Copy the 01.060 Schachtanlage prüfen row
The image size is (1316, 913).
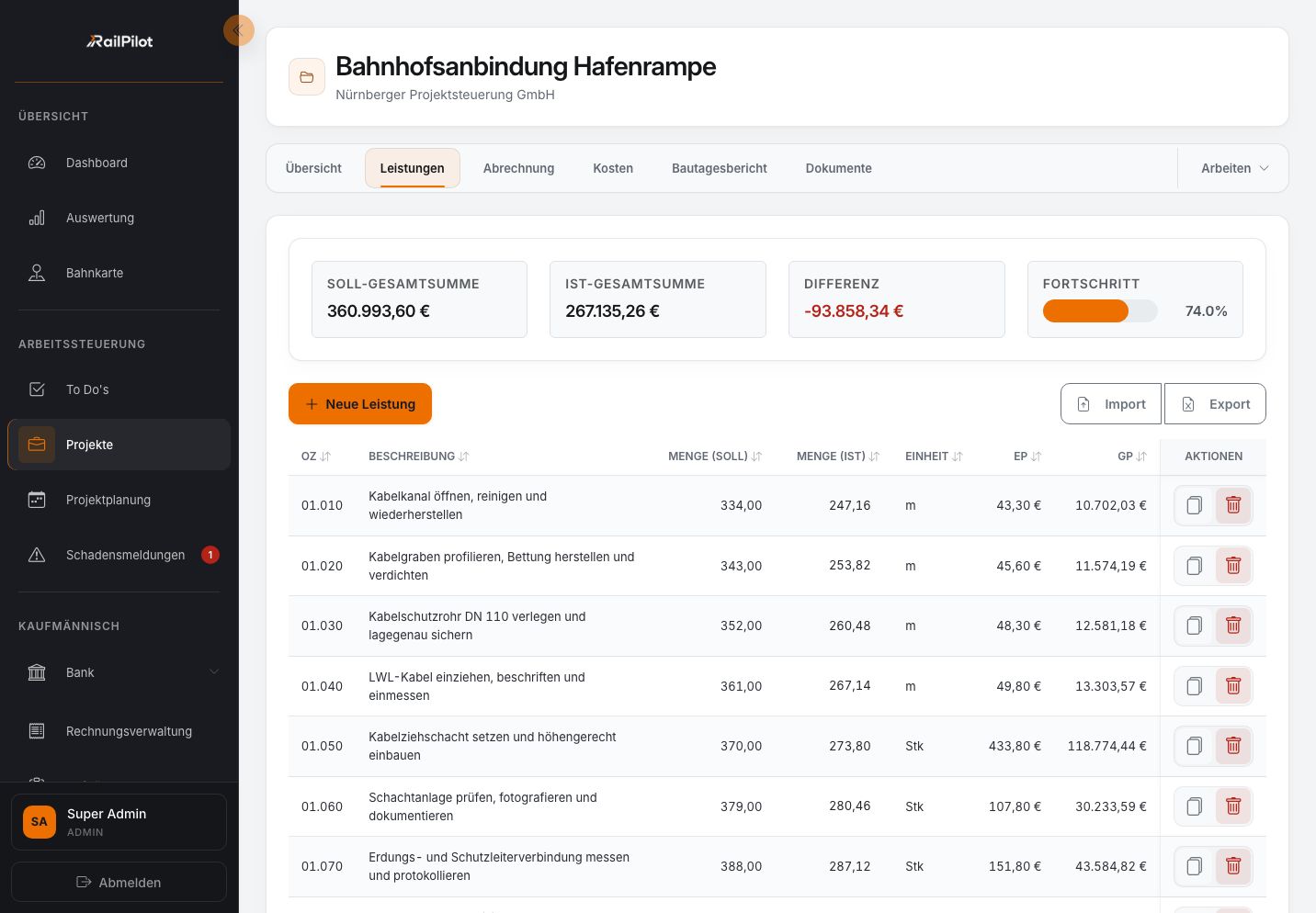[1194, 806]
